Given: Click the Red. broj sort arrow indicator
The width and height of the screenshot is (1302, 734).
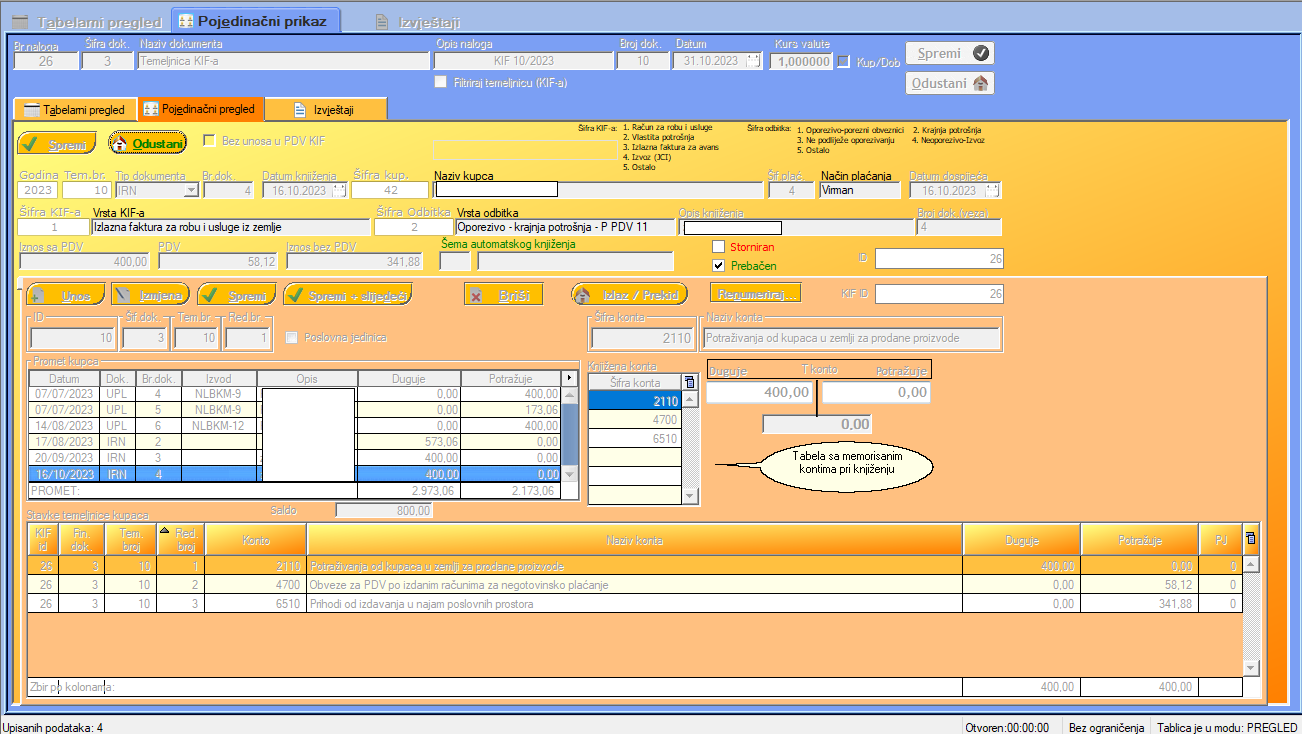Looking at the screenshot, I should tap(166, 529).
